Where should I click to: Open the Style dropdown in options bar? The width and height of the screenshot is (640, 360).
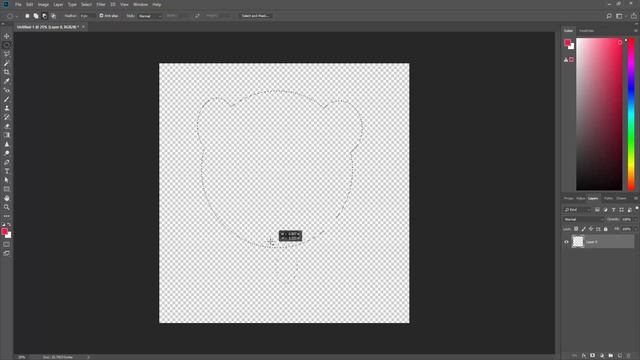click(150, 16)
